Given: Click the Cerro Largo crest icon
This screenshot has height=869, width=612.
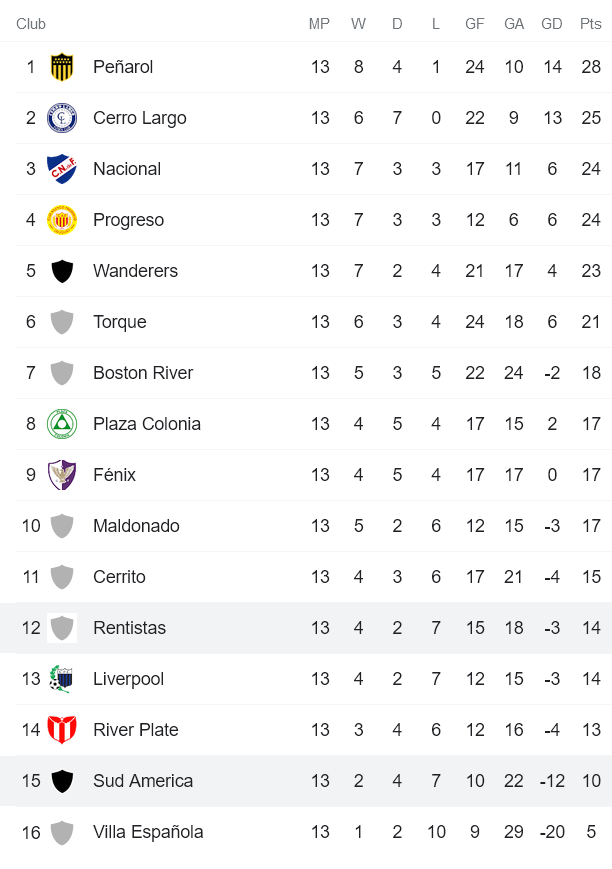Looking at the screenshot, I should [62, 118].
